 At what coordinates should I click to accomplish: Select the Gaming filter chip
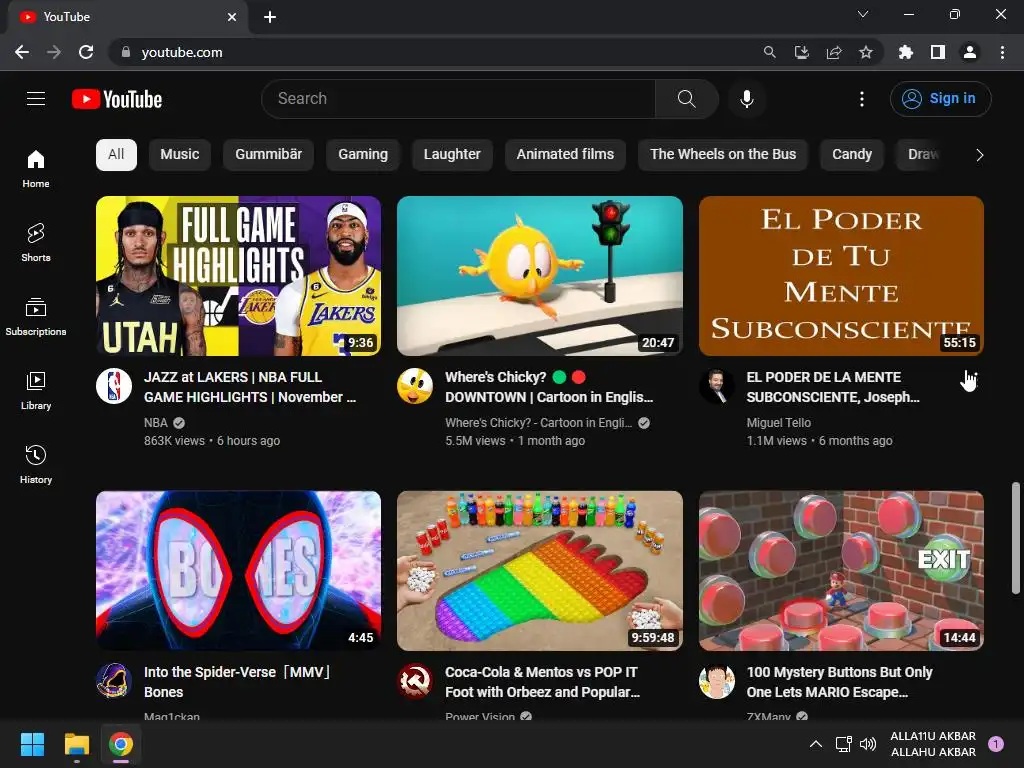[x=362, y=155]
